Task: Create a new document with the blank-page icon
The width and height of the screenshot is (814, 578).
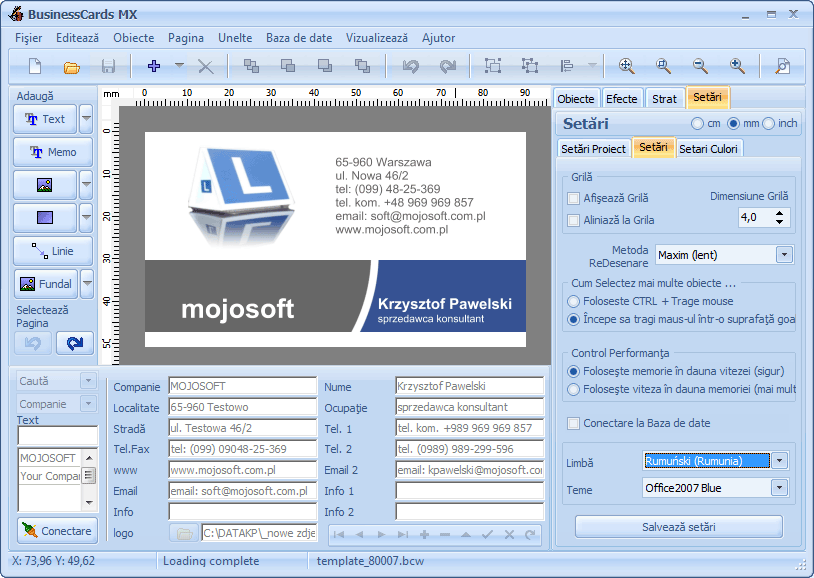Action: coord(35,66)
